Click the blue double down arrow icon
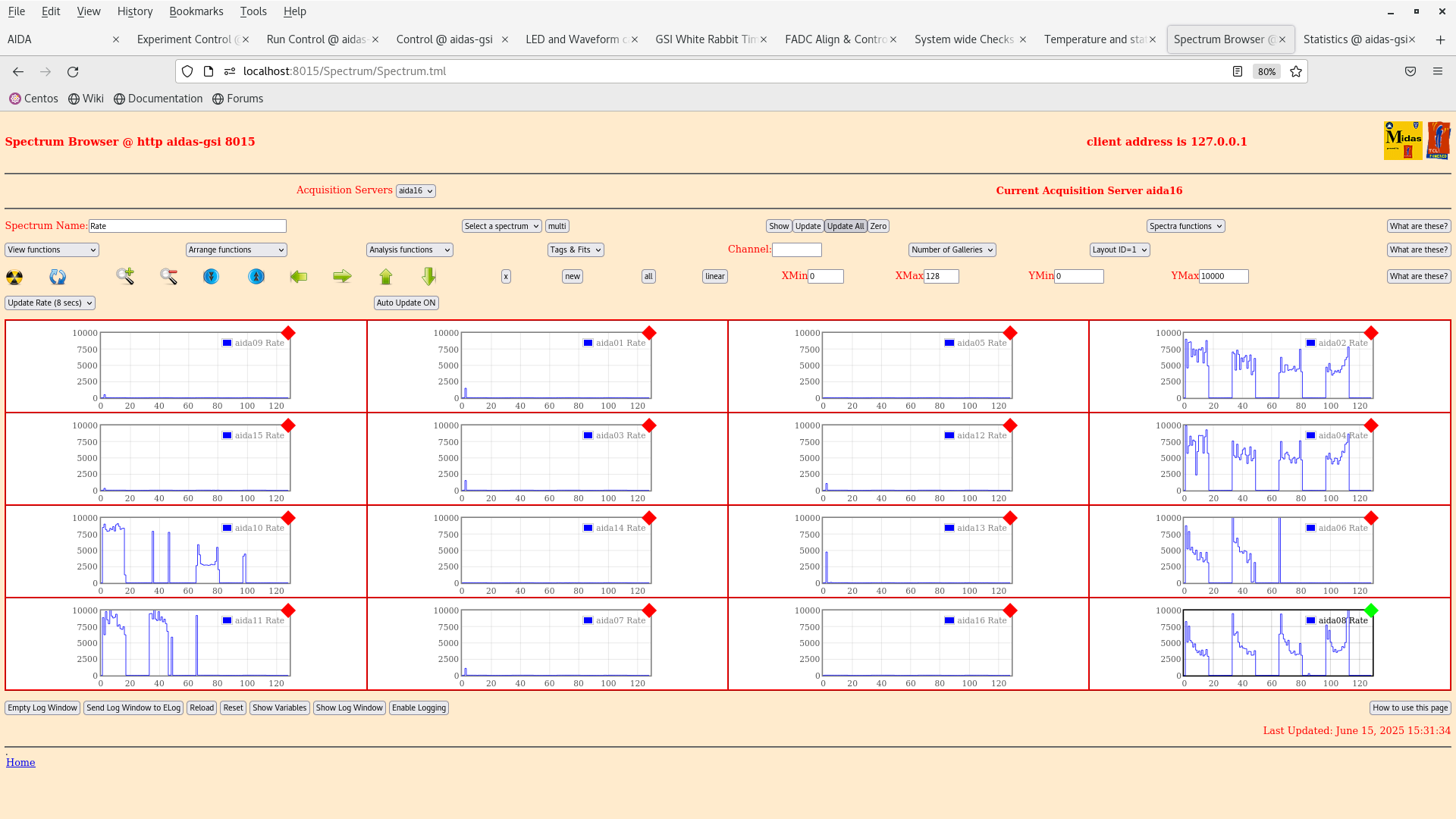 point(211,276)
